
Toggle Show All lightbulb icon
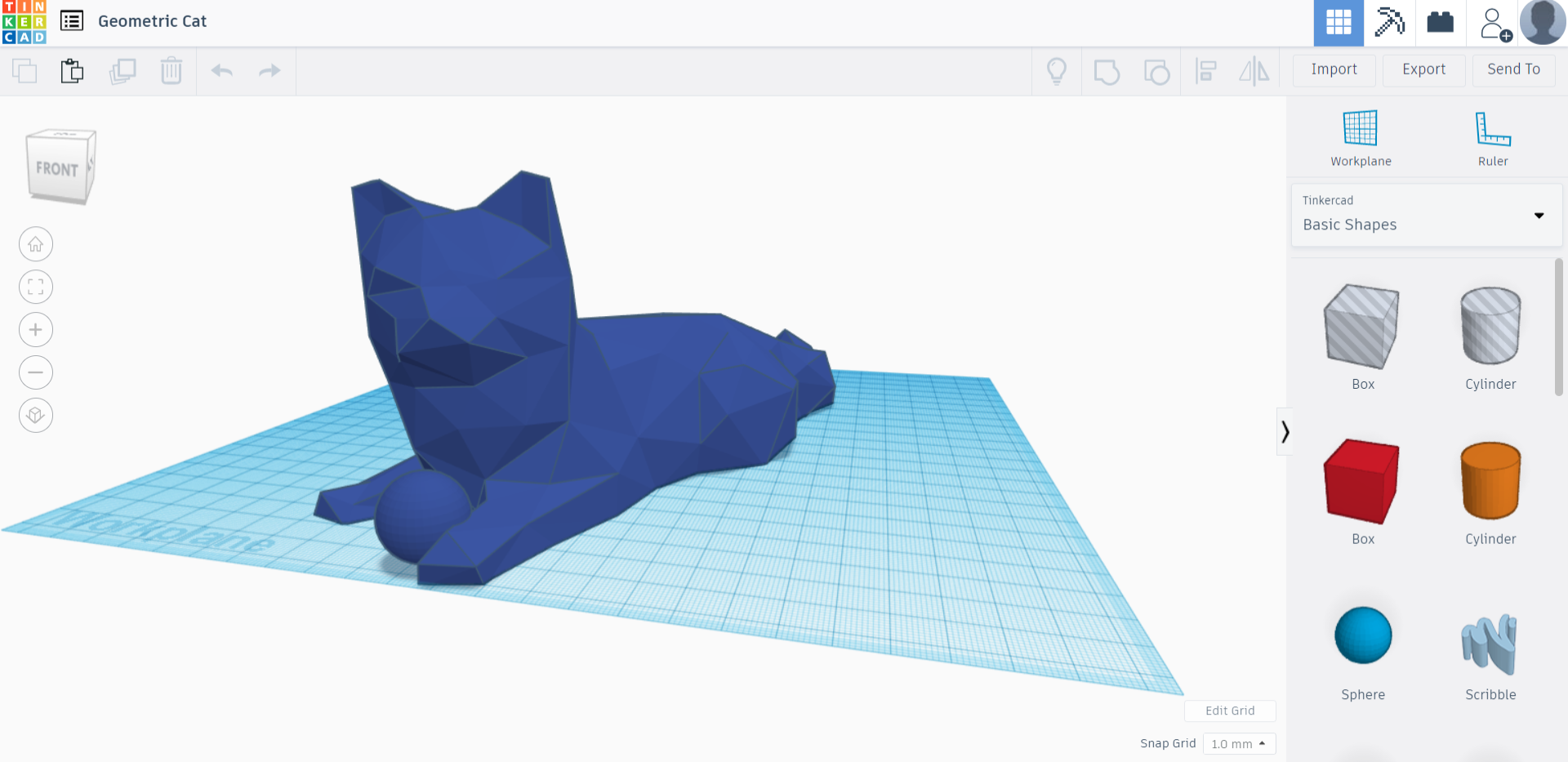click(x=1056, y=71)
